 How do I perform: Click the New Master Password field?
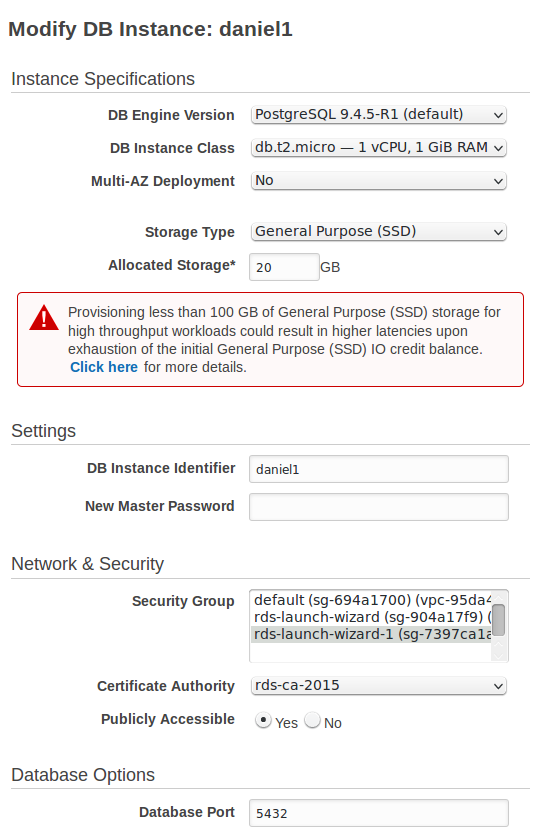pos(379,507)
